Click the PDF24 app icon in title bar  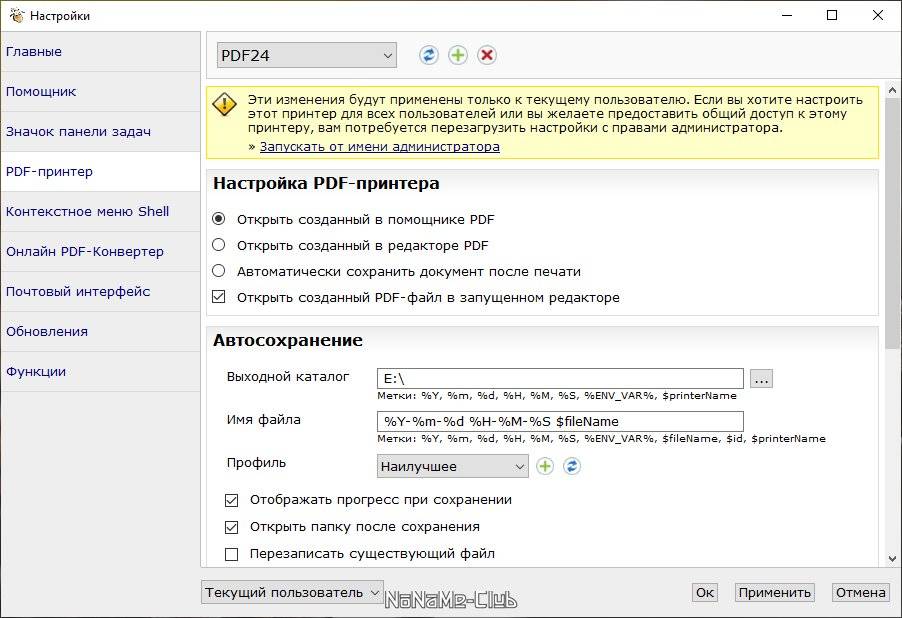tap(17, 16)
